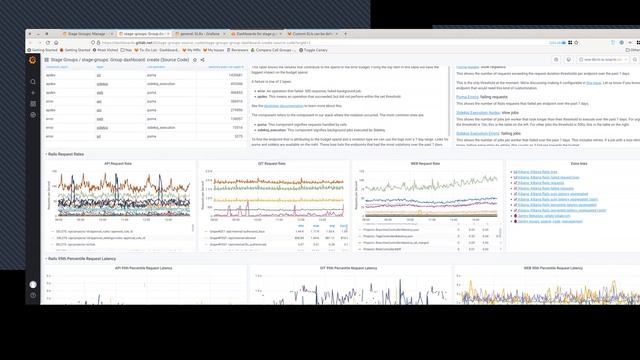Viewport: 640px width, 360px height.
Task: Open the Most Visited bookmark
Action: (x=105, y=50)
